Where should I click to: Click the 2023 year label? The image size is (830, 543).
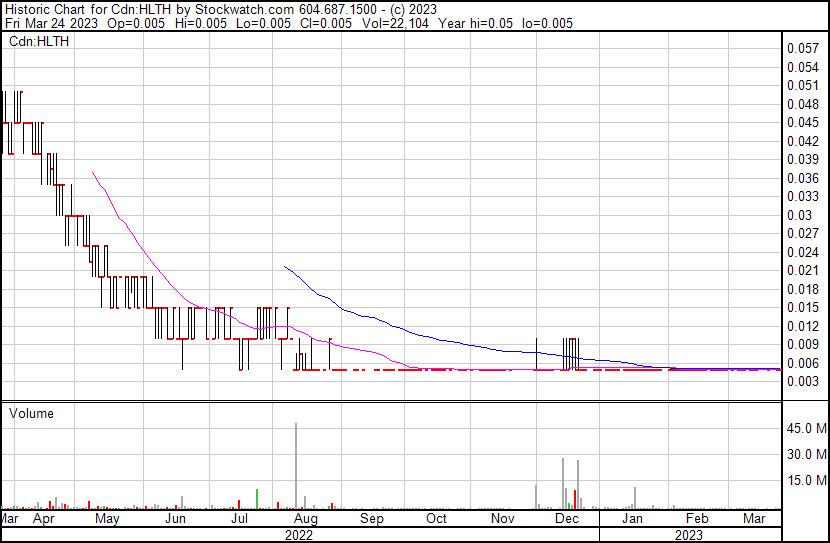pos(688,535)
